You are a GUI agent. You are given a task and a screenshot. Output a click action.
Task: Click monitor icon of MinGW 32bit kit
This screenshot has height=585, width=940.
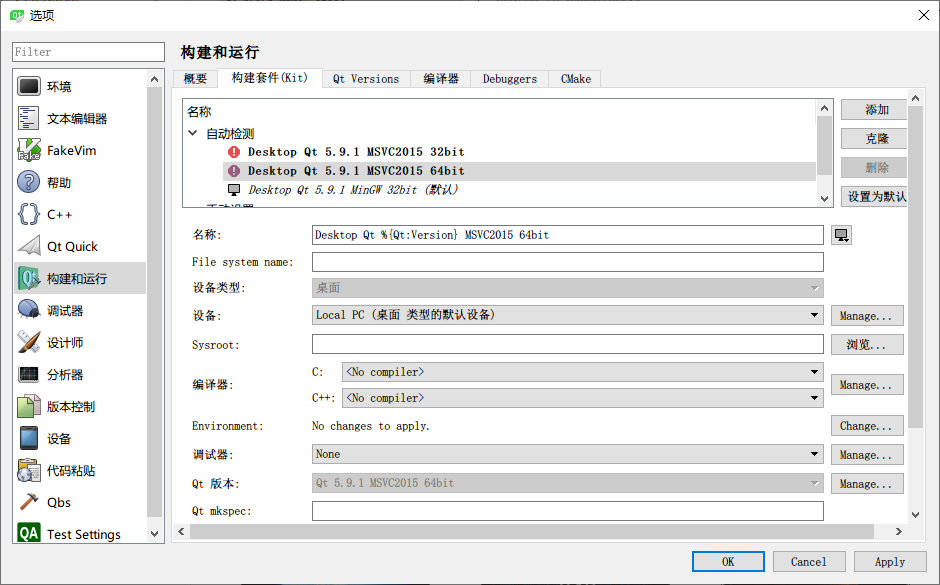[x=234, y=190]
